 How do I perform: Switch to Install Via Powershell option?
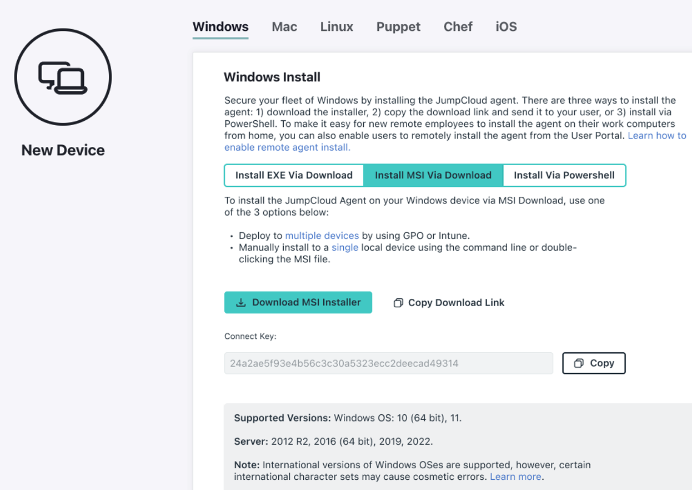[x=564, y=175]
